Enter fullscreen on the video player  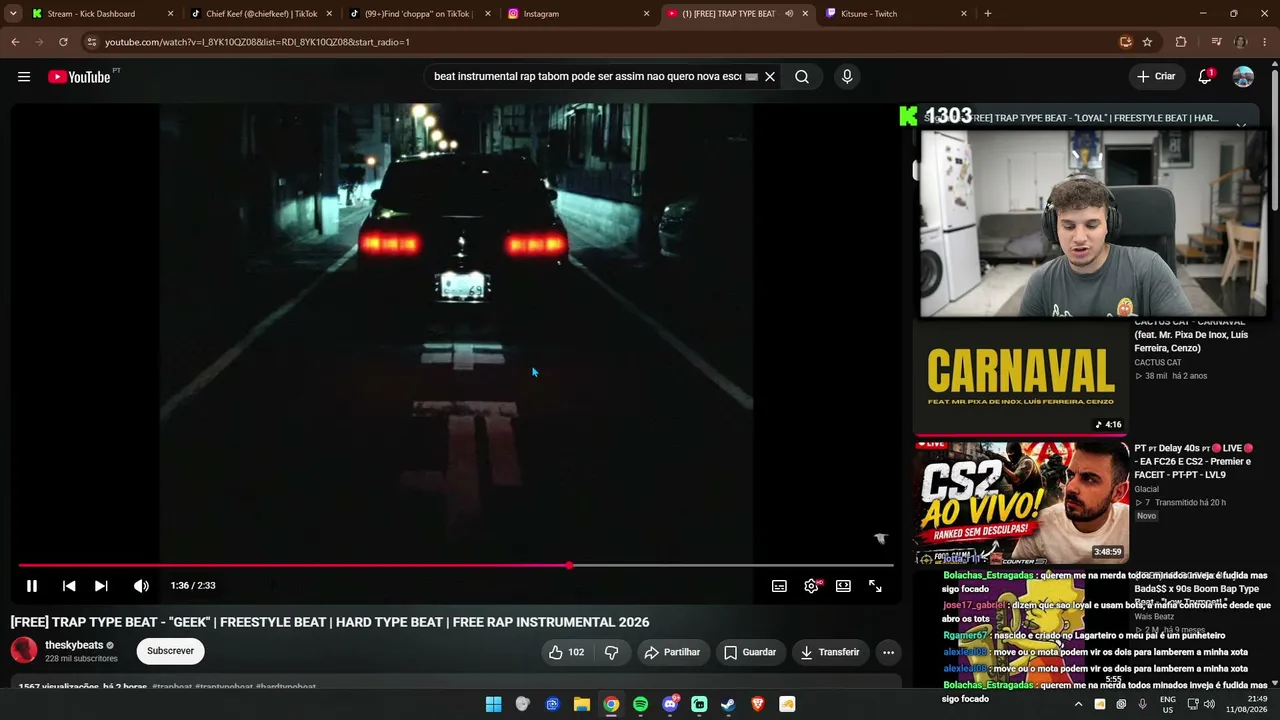tap(875, 586)
